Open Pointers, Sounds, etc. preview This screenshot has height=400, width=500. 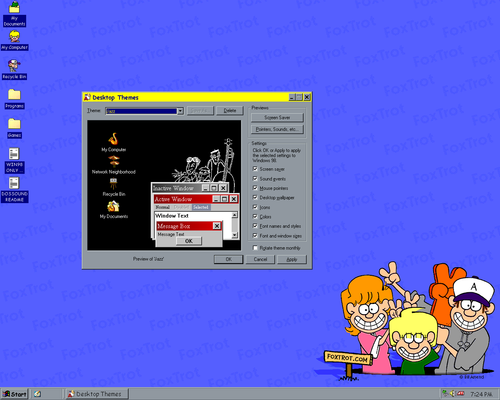(277, 129)
